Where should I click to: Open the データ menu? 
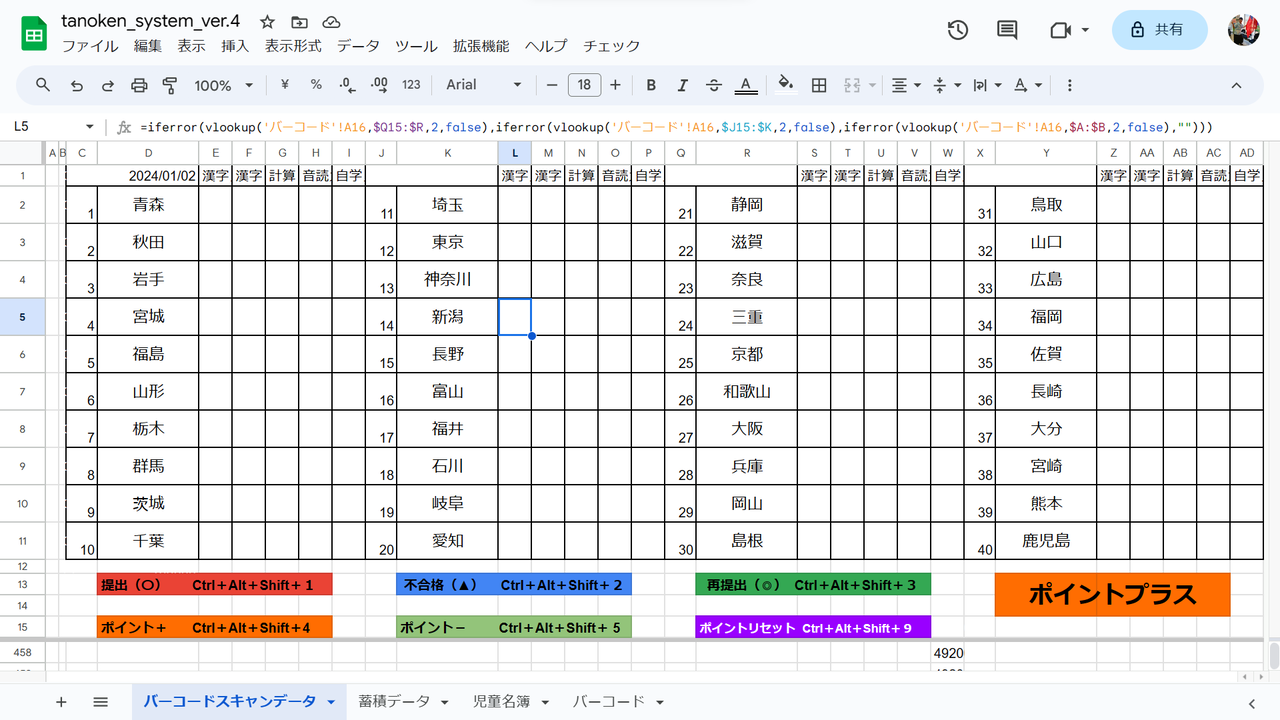click(357, 46)
